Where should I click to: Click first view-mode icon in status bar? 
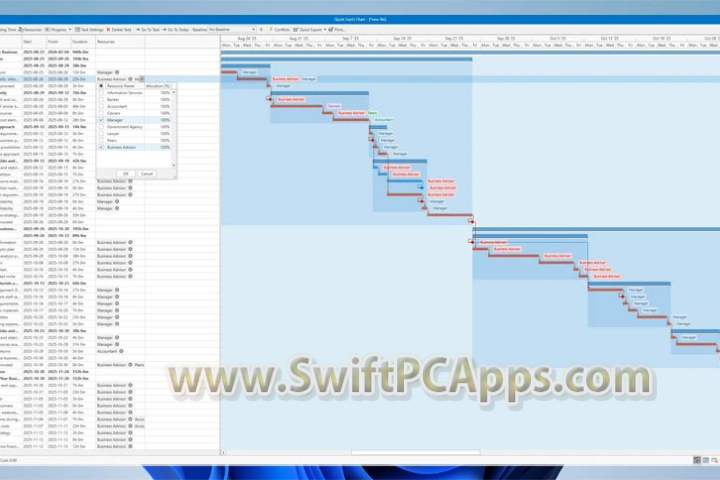tap(697, 460)
